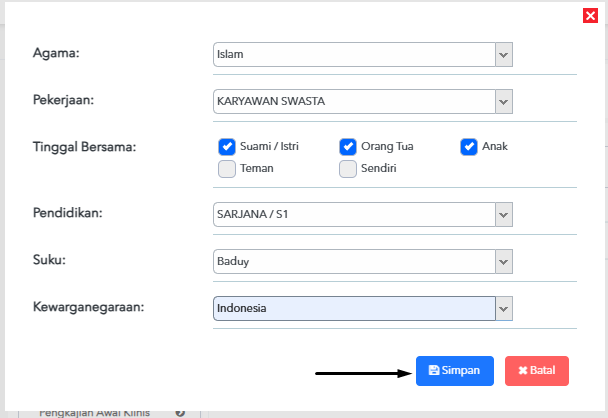Close the dialog with red X icon

(x=590, y=16)
